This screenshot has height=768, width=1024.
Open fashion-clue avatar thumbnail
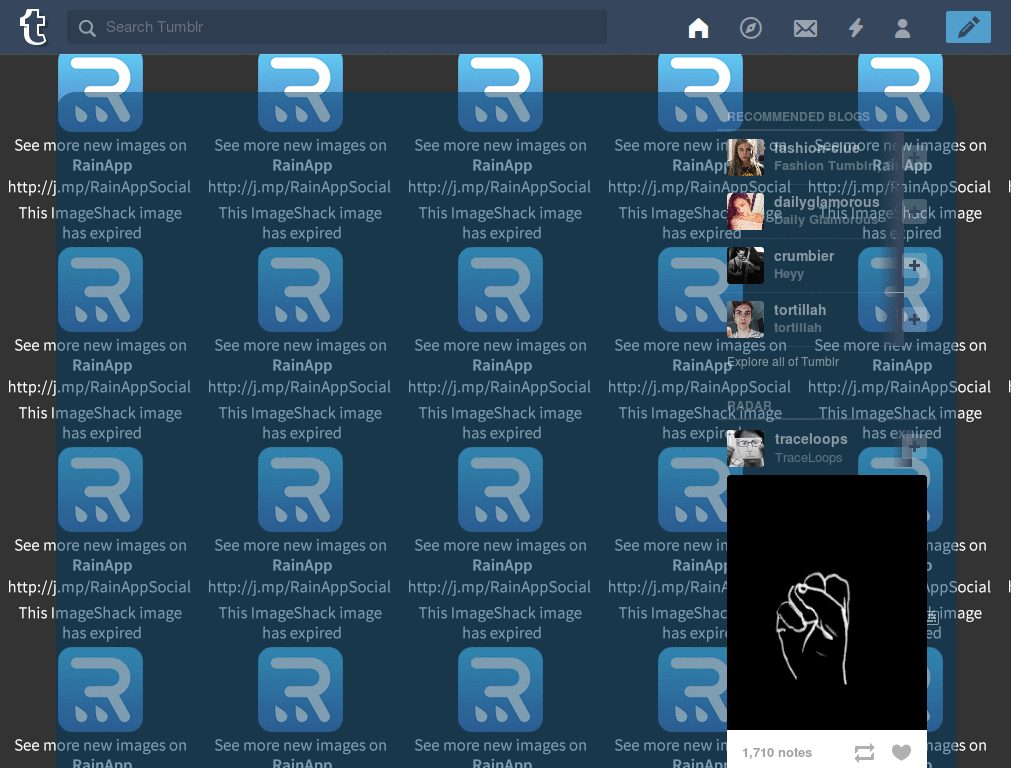pyautogui.click(x=745, y=157)
